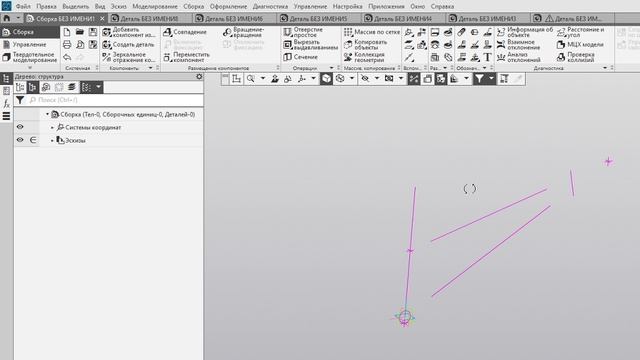Expand the Системы координат tree node
The image size is (640, 360).
click(x=52, y=127)
